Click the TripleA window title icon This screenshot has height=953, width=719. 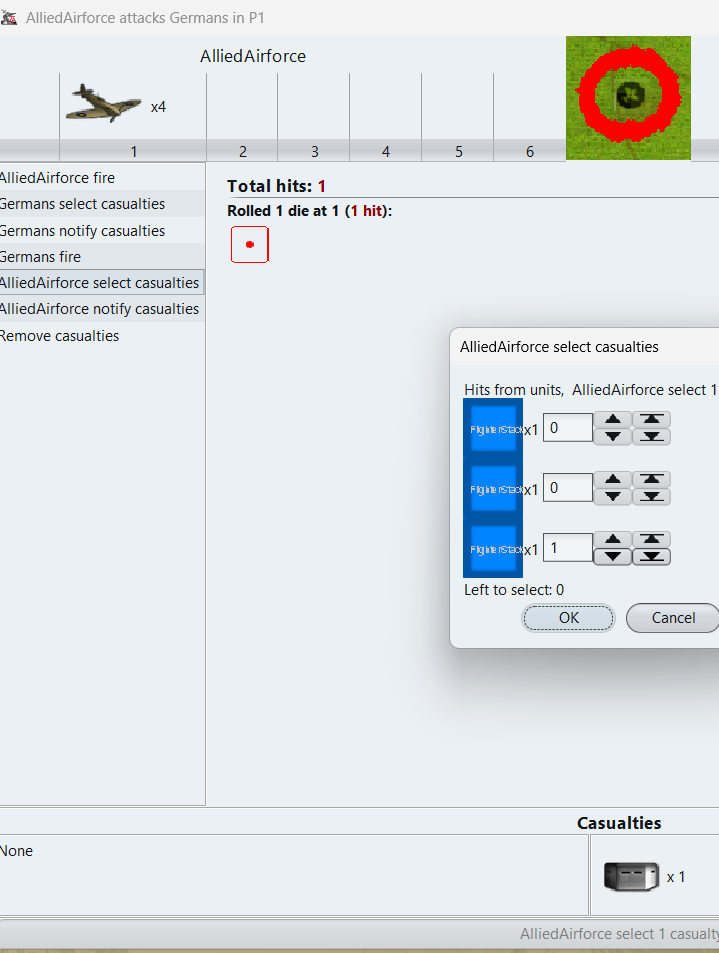click(x=9, y=18)
